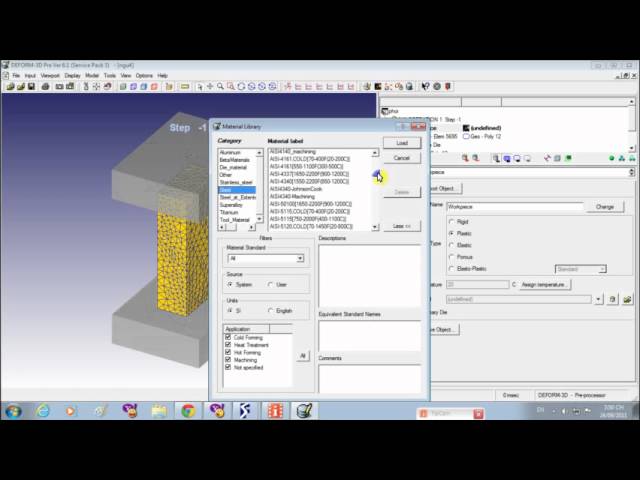Viewport: 640px width, 480px height.
Task: Select Titanium in Category list
Action: pyautogui.click(x=229, y=212)
